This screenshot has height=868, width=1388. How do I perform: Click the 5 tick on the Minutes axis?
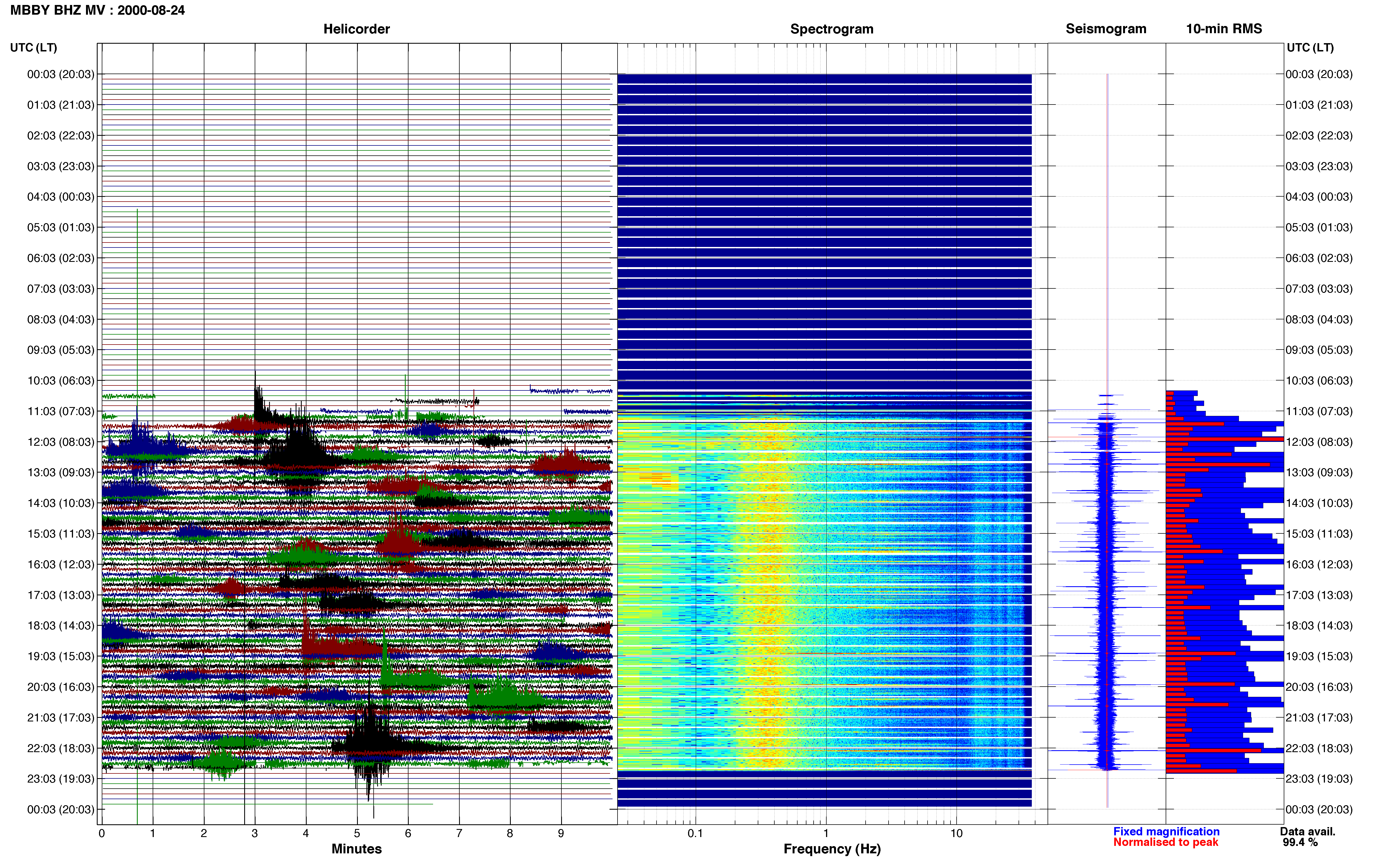(x=357, y=833)
